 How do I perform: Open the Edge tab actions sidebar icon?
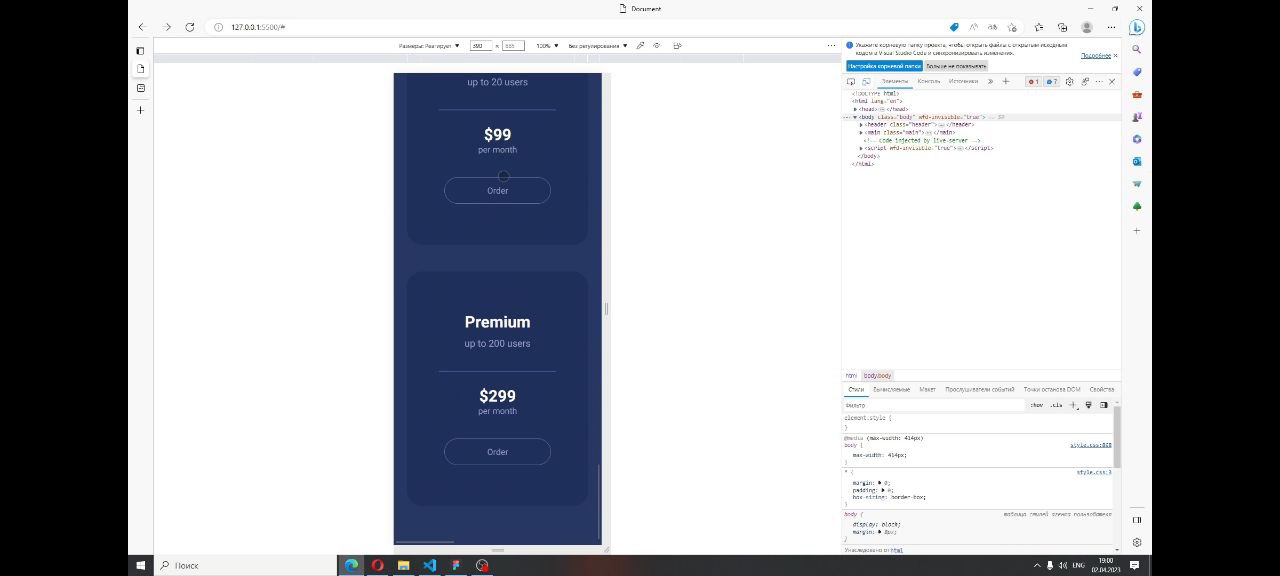140,50
